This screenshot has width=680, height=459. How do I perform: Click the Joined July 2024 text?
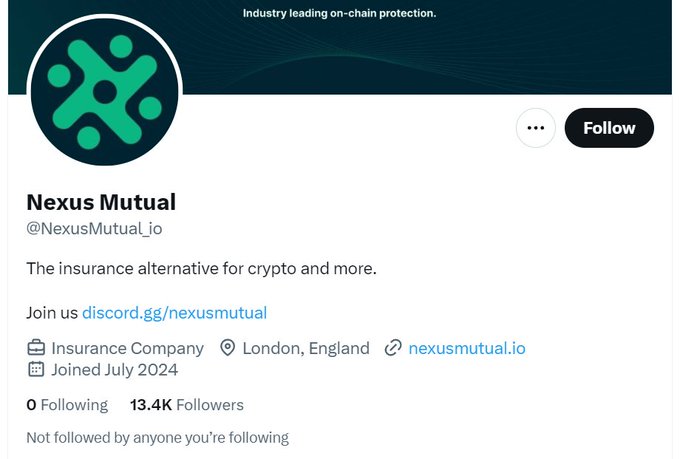click(114, 369)
